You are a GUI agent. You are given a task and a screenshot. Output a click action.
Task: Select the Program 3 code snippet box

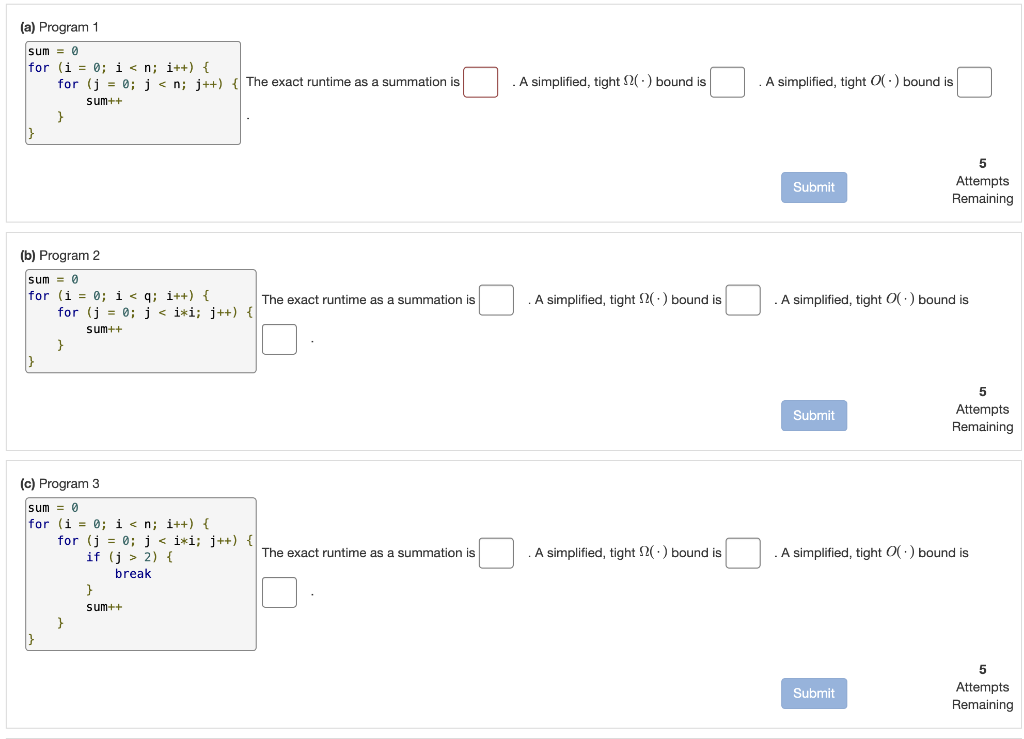tap(140, 573)
